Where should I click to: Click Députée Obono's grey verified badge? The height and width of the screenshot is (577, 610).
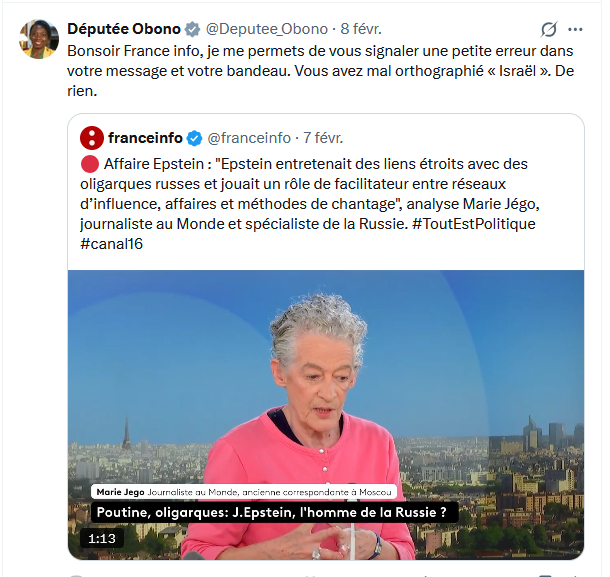(192, 29)
